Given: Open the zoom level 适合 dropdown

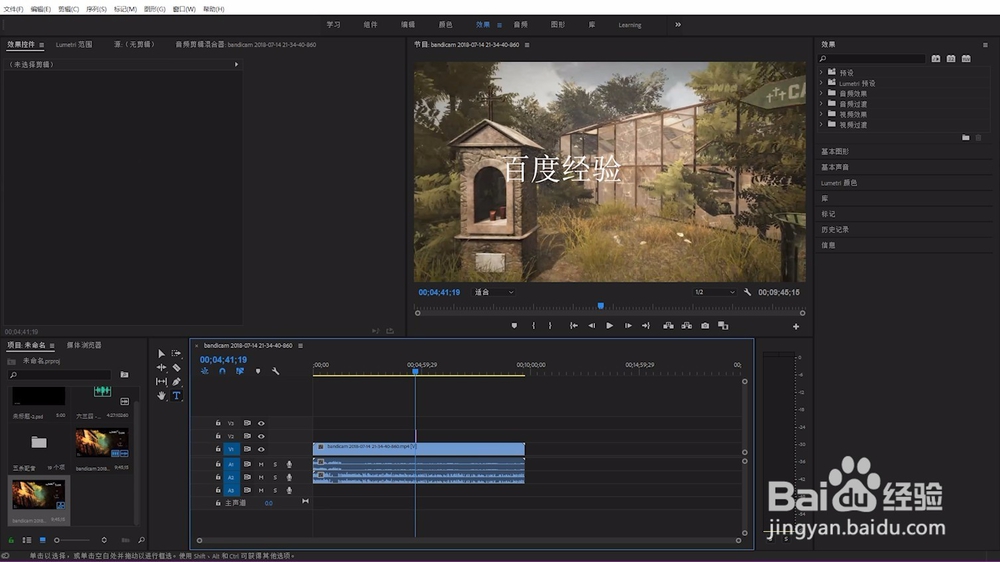Looking at the screenshot, I should click(493, 292).
